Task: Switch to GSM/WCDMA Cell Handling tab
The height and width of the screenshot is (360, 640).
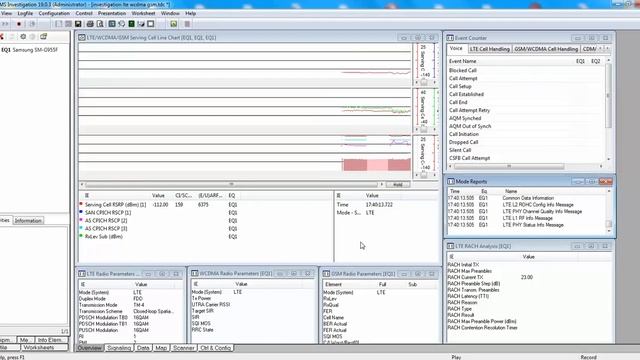Action: click(x=546, y=49)
